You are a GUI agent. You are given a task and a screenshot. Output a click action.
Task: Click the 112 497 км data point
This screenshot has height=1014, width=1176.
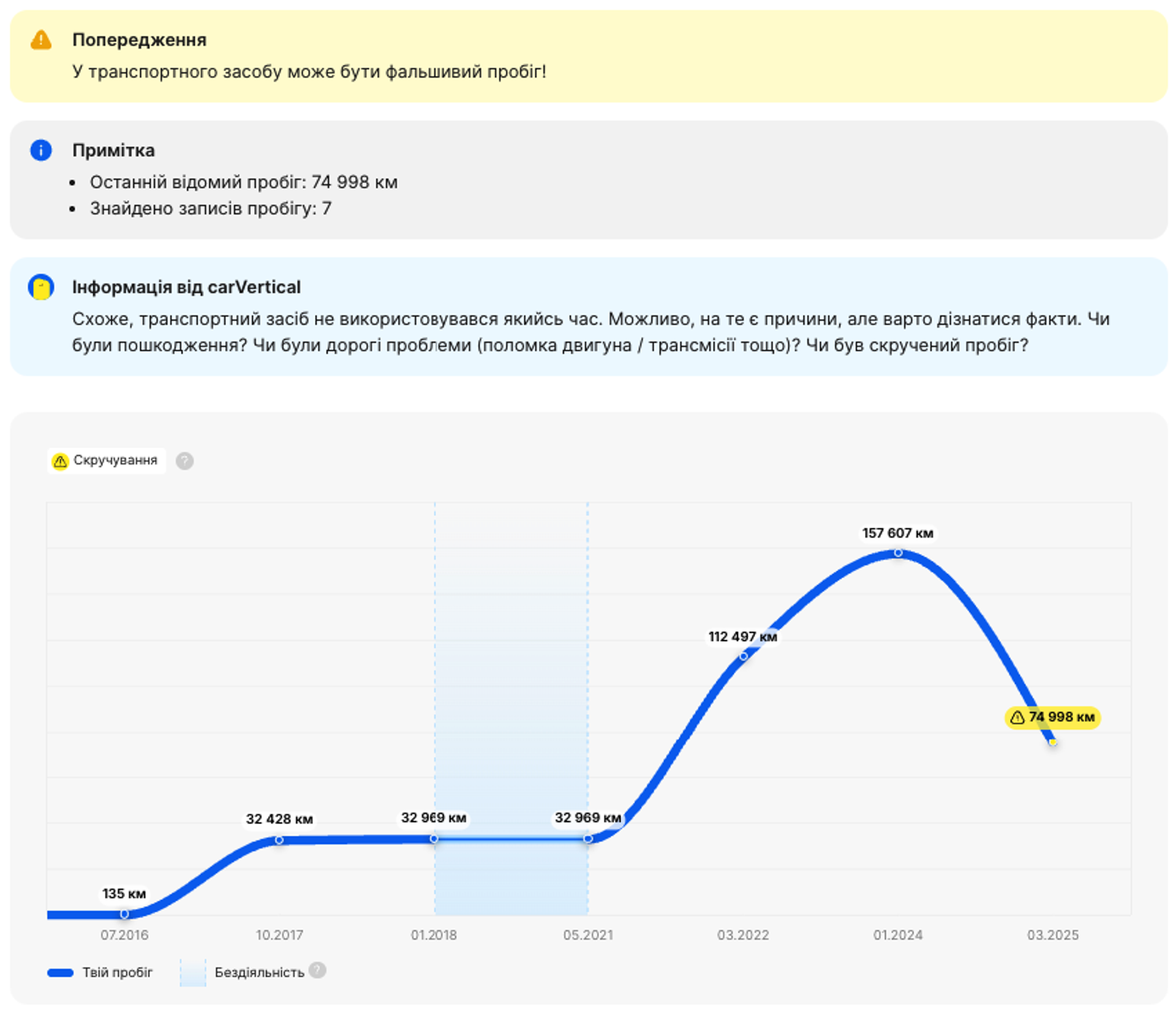[x=743, y=656]
